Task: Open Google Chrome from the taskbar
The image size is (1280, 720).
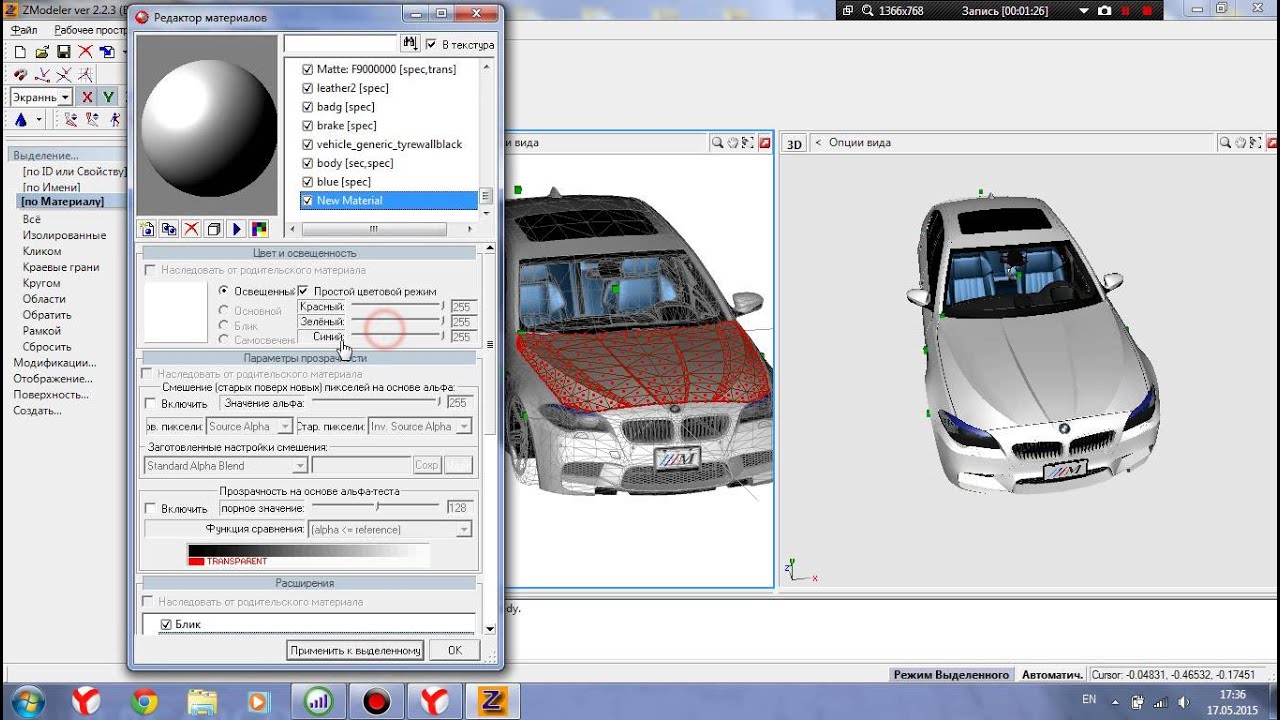Action: 144,701
